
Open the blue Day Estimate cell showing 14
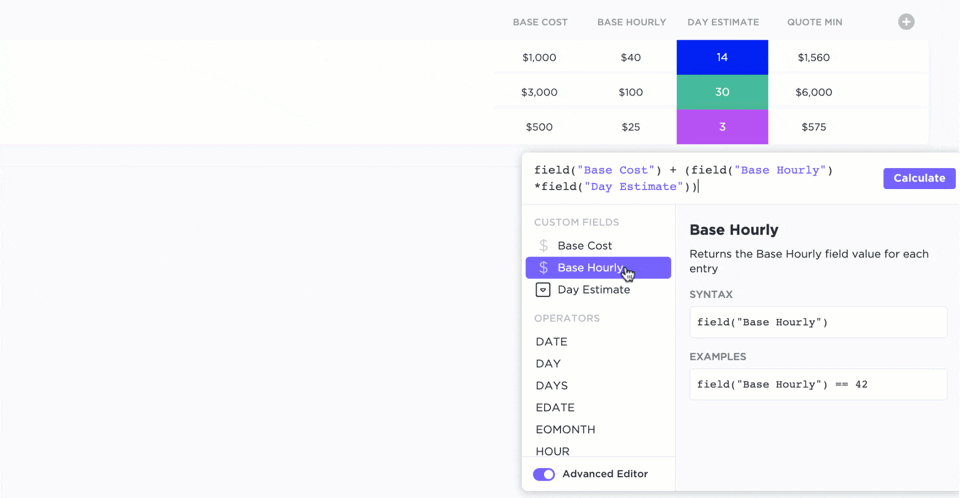722,58
